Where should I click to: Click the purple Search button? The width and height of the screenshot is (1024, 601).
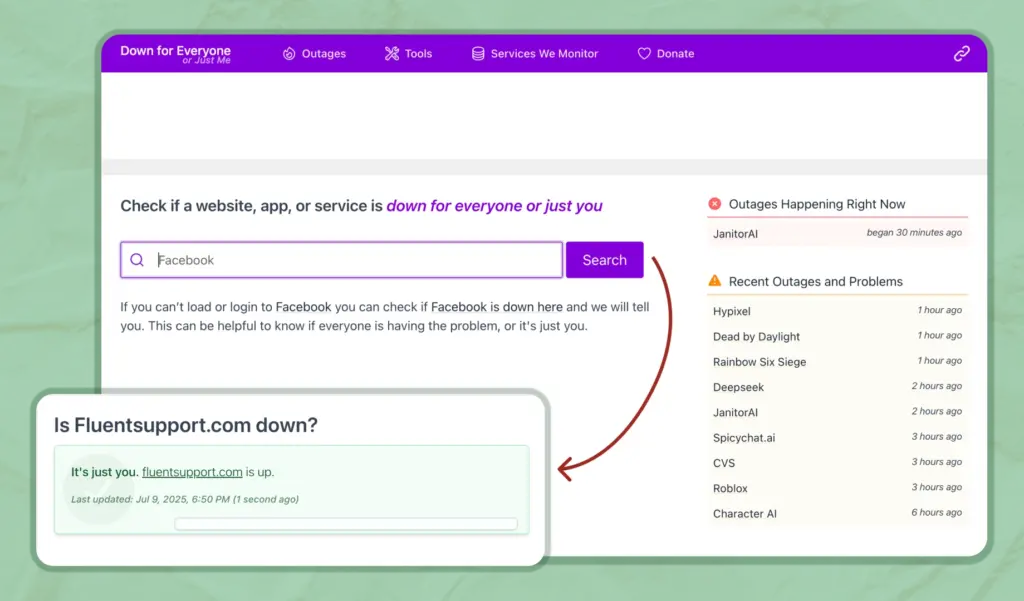click(x=605, y=260)
